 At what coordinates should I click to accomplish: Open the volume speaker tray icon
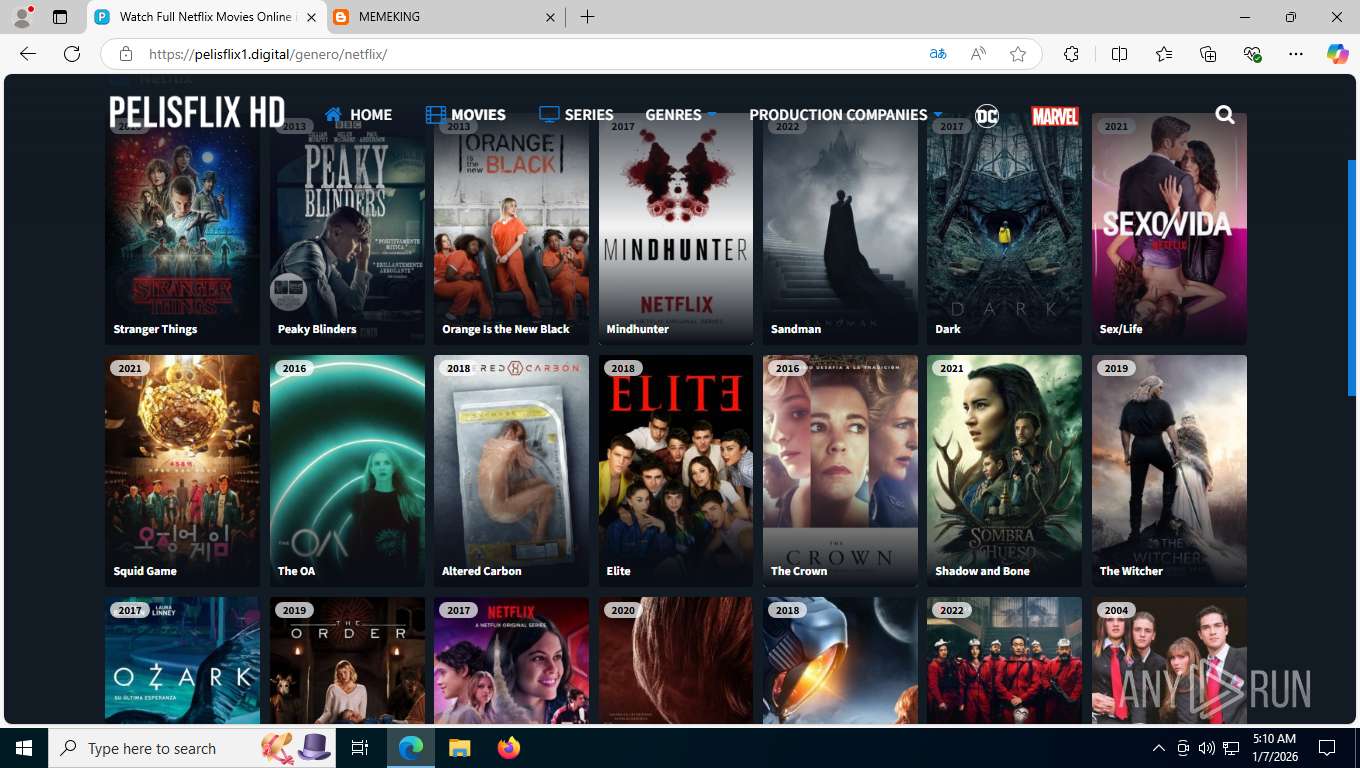(x=1207, y=748)
